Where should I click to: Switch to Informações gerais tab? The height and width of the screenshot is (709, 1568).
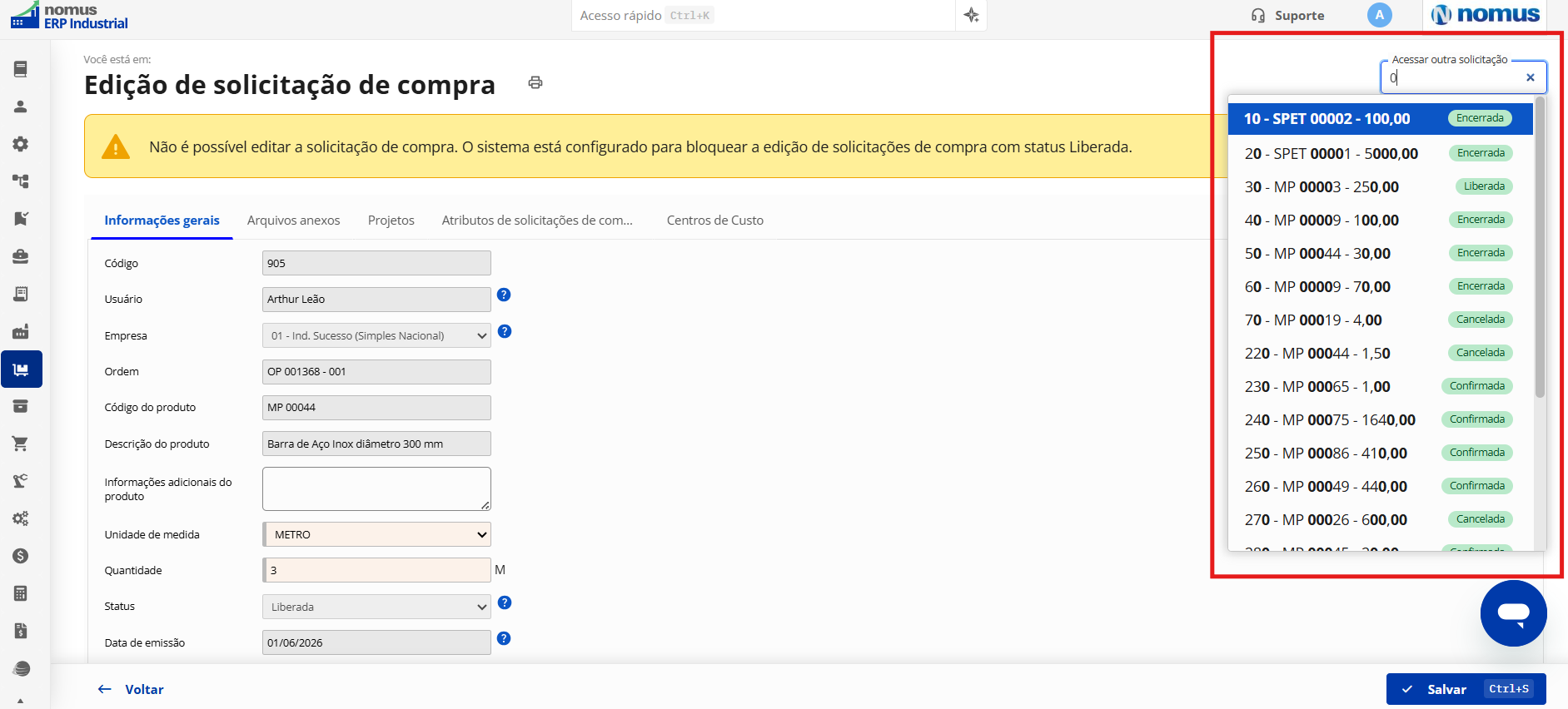click(162, 220)
